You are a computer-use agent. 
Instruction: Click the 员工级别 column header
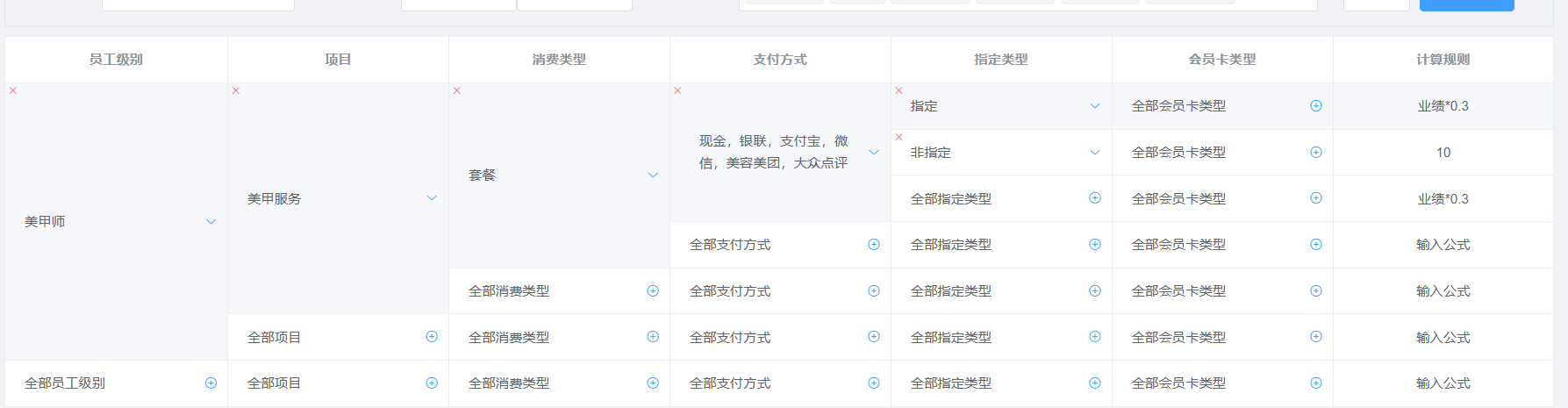click(116, 60)
